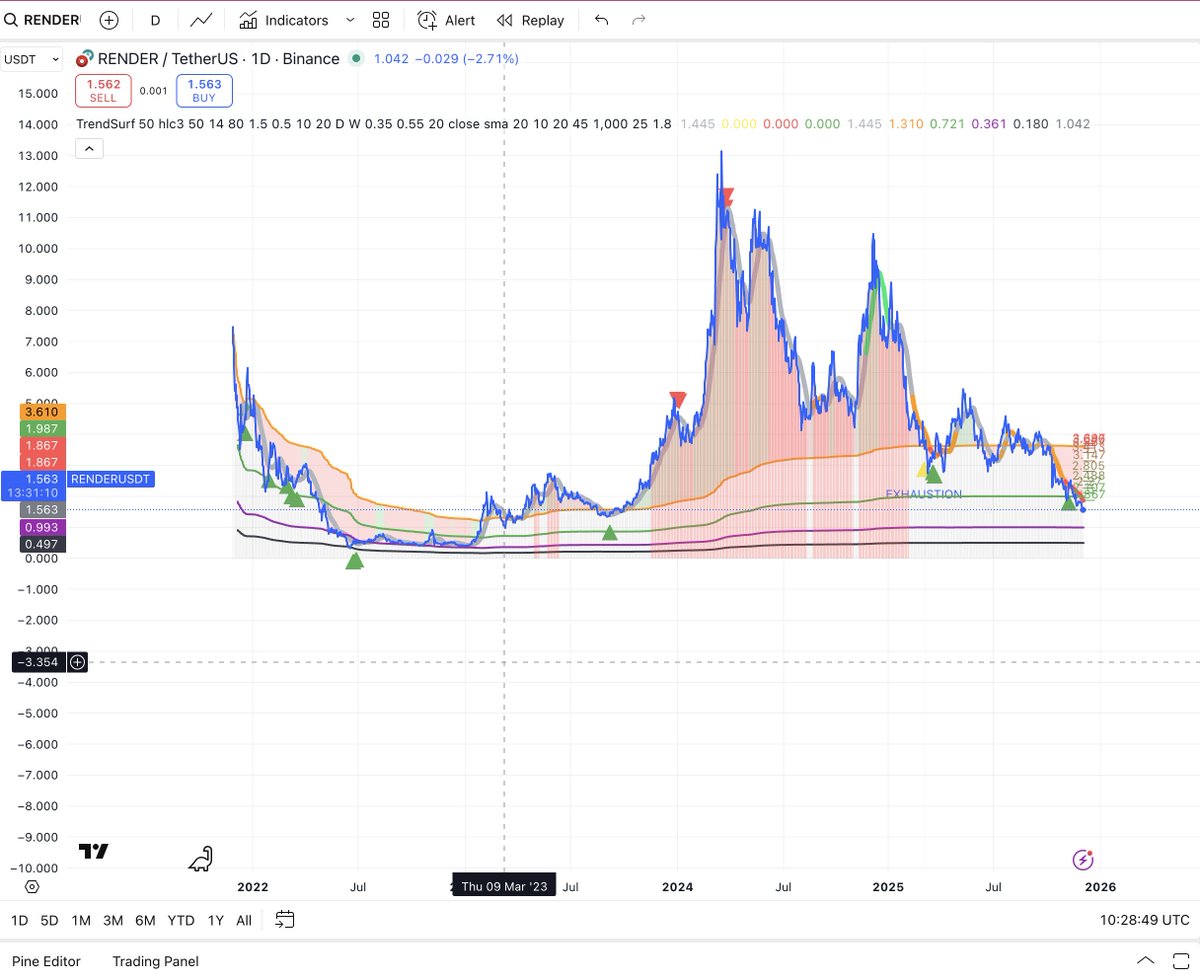
Task: Click the 0.001 spread value
Action: point(154,91)
